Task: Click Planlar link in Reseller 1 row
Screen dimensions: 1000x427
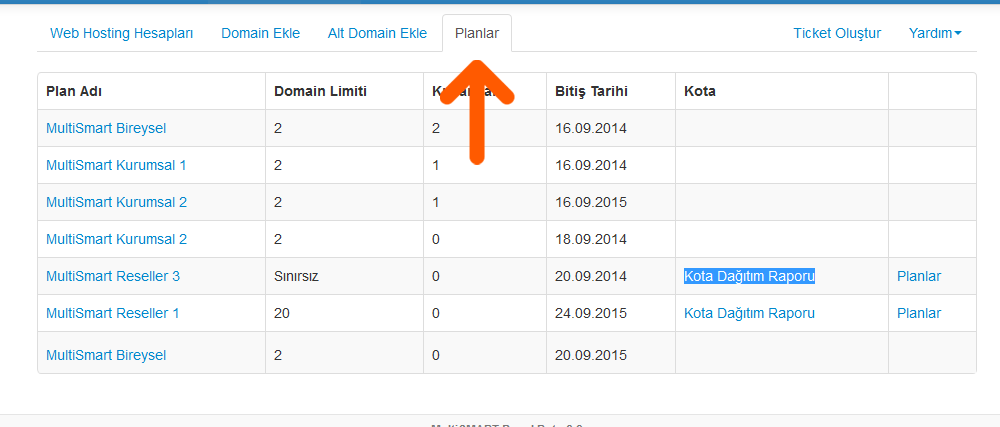Action: [x=919, y=313]
